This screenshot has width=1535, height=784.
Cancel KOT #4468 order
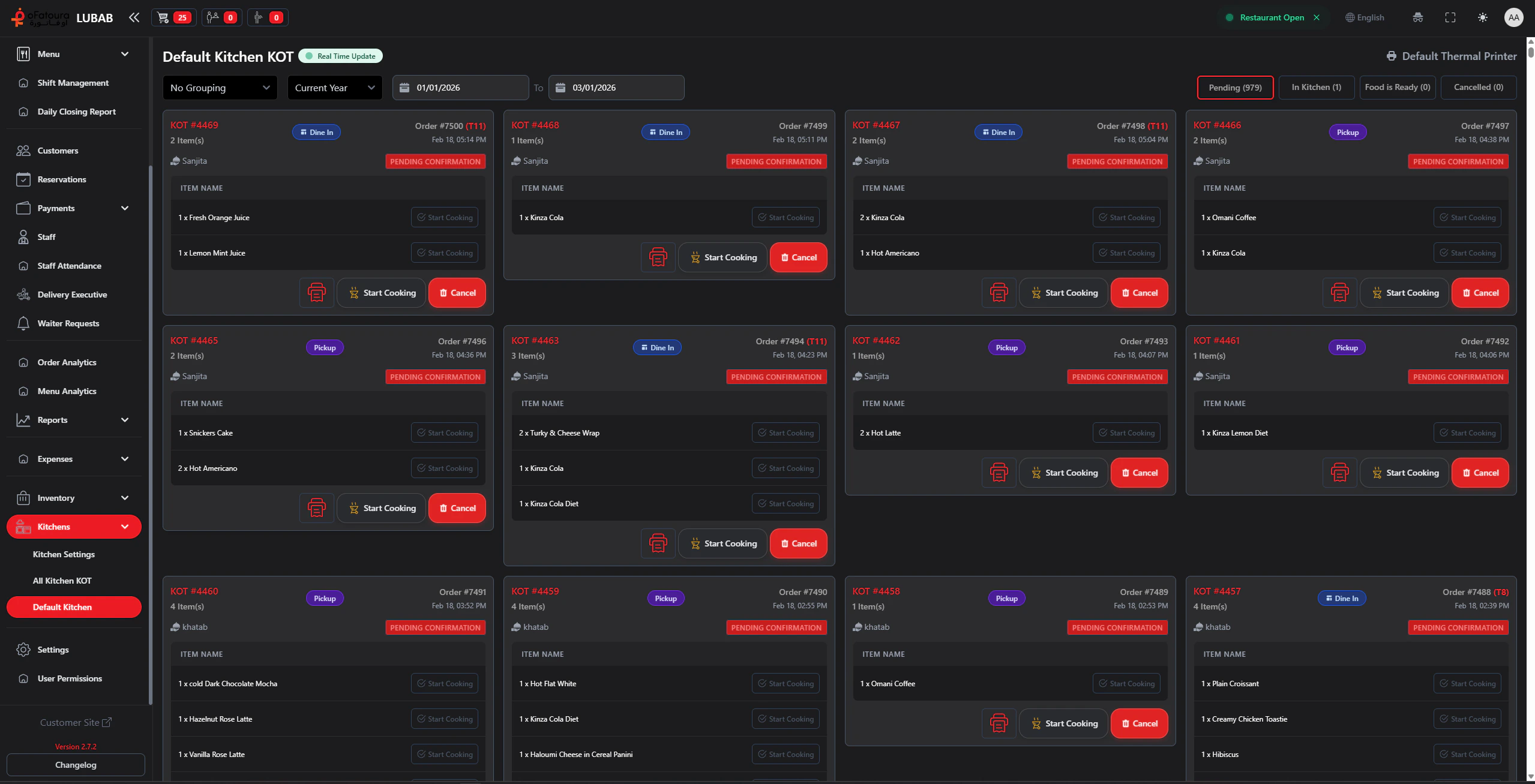[798, 257]
